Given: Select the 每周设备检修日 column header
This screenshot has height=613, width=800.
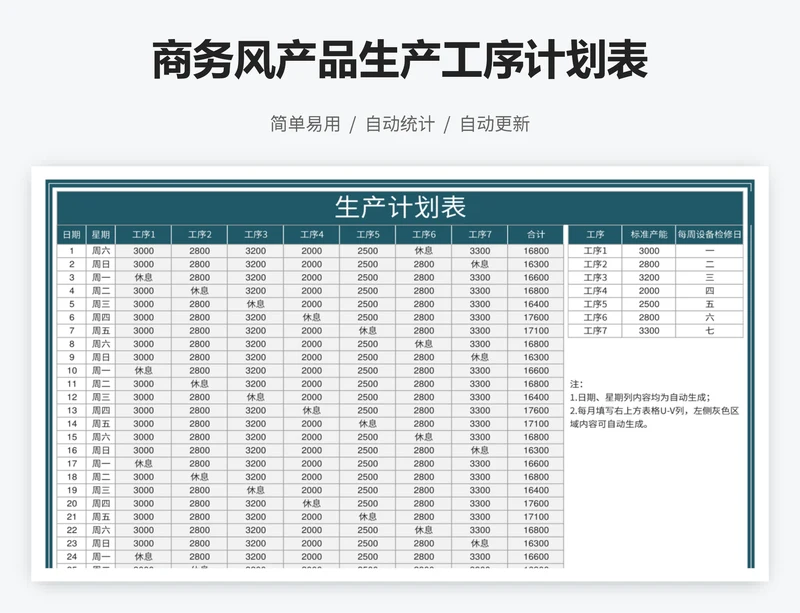Looking at the screenshot, I should pos(709,235).
